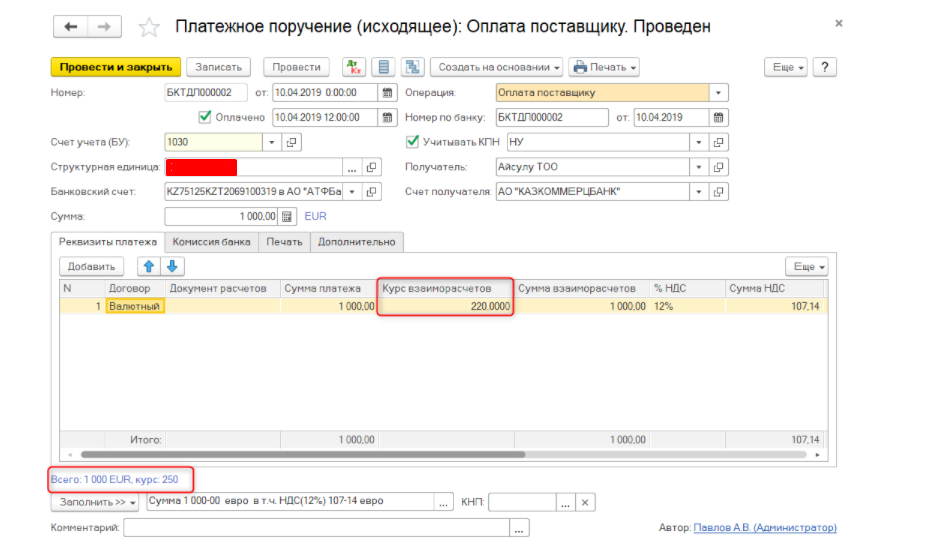937x552 pixels.
Task: Open Создать на основании dropdown
Action: pyautogui.click(x=497, y=67)
